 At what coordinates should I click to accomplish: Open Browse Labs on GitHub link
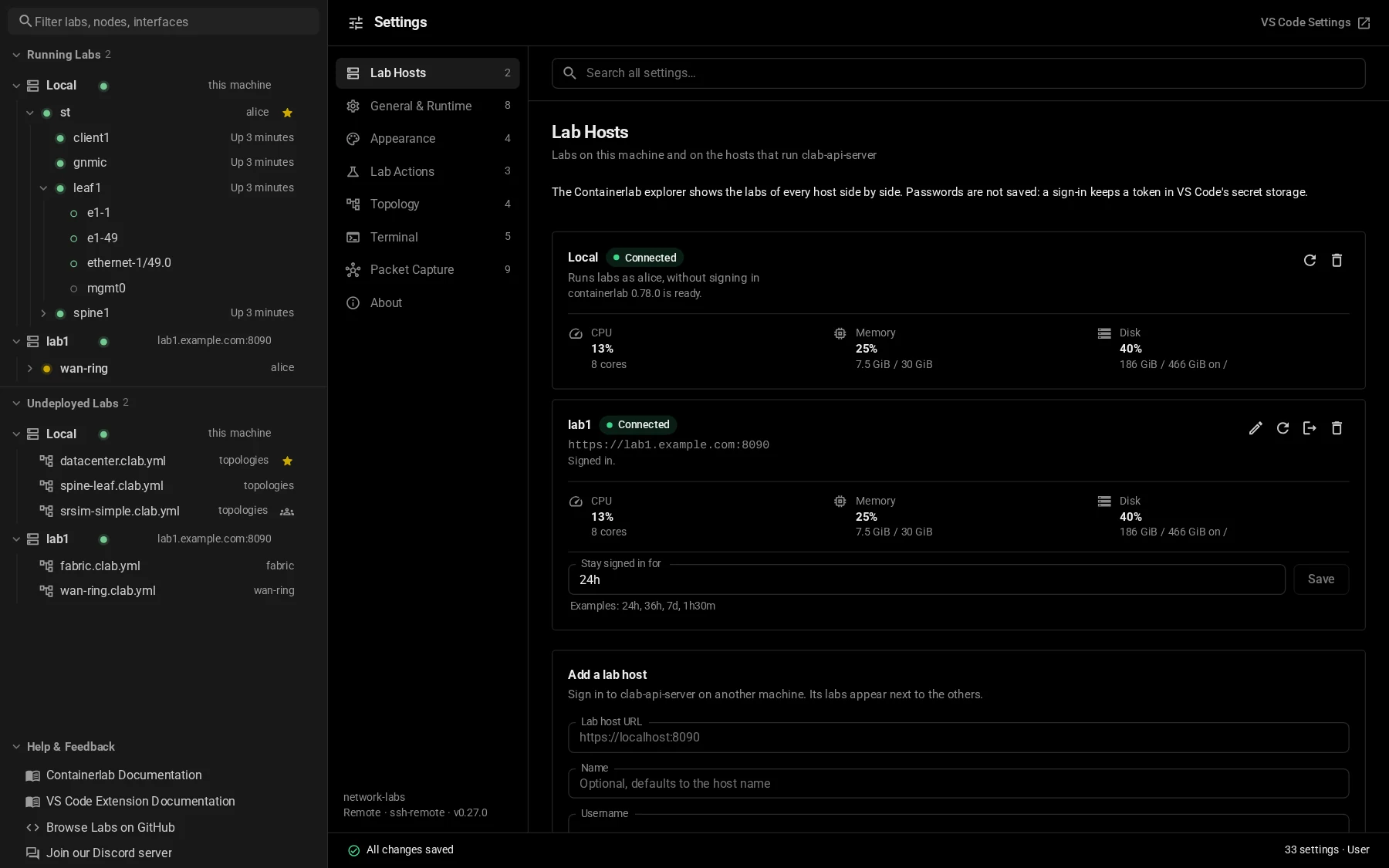110,828
